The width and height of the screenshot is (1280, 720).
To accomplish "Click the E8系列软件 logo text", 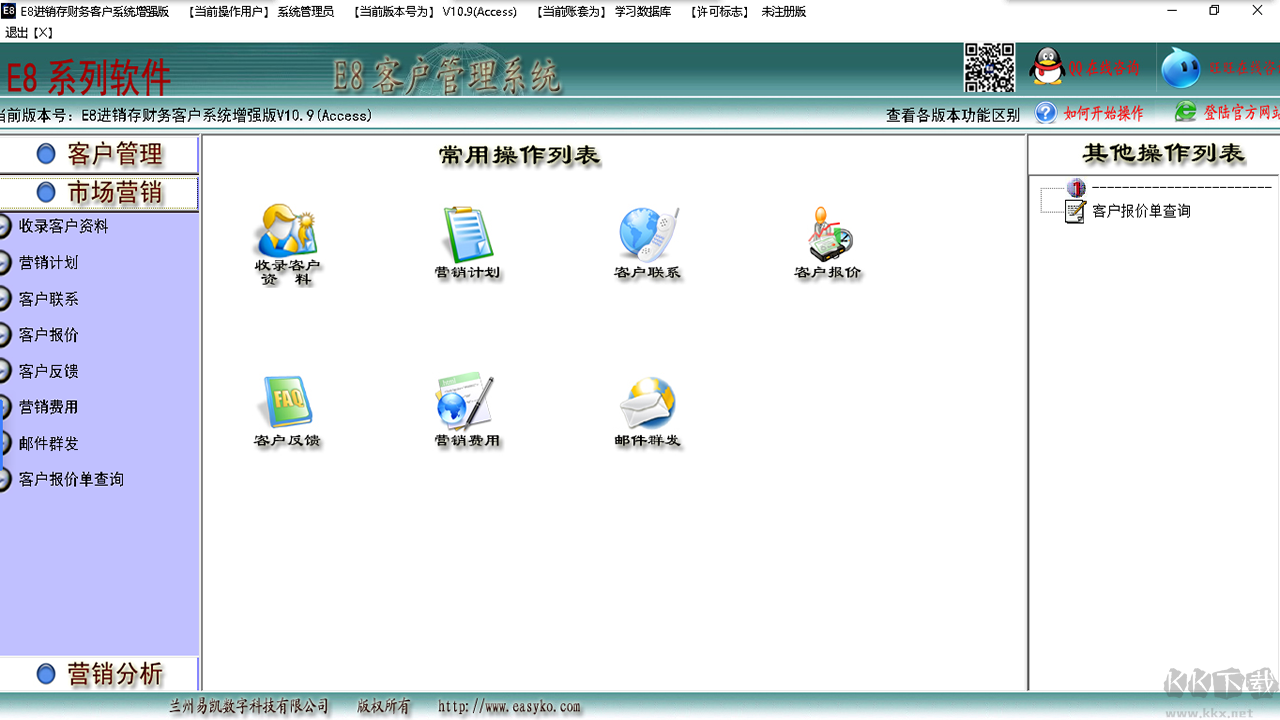I will point(88,77).
